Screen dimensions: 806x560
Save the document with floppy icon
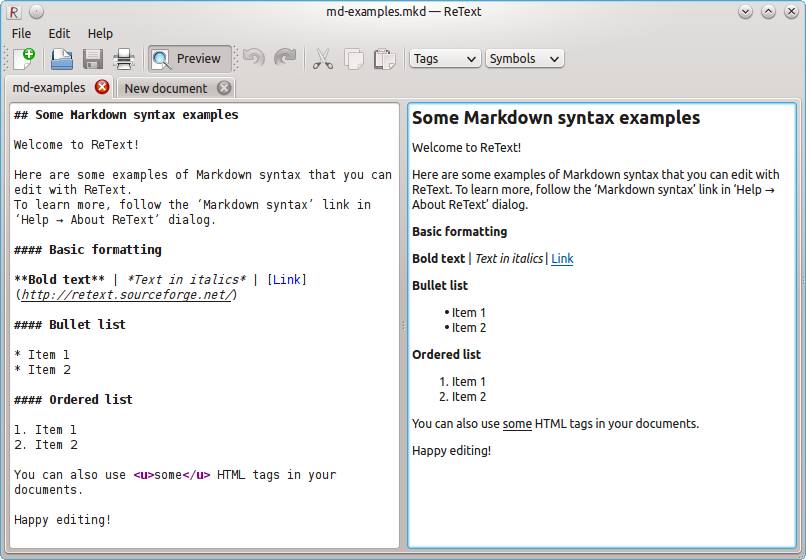click(x=93, y=59)
